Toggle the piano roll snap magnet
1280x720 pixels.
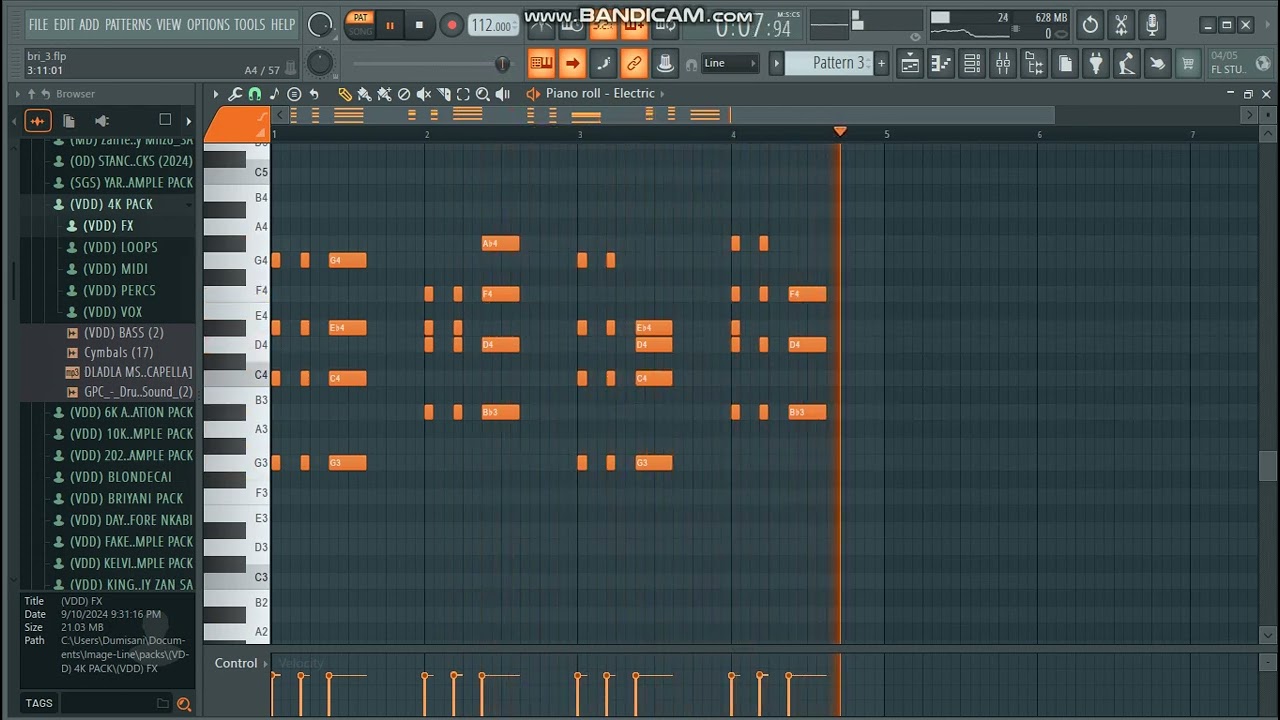255,94
